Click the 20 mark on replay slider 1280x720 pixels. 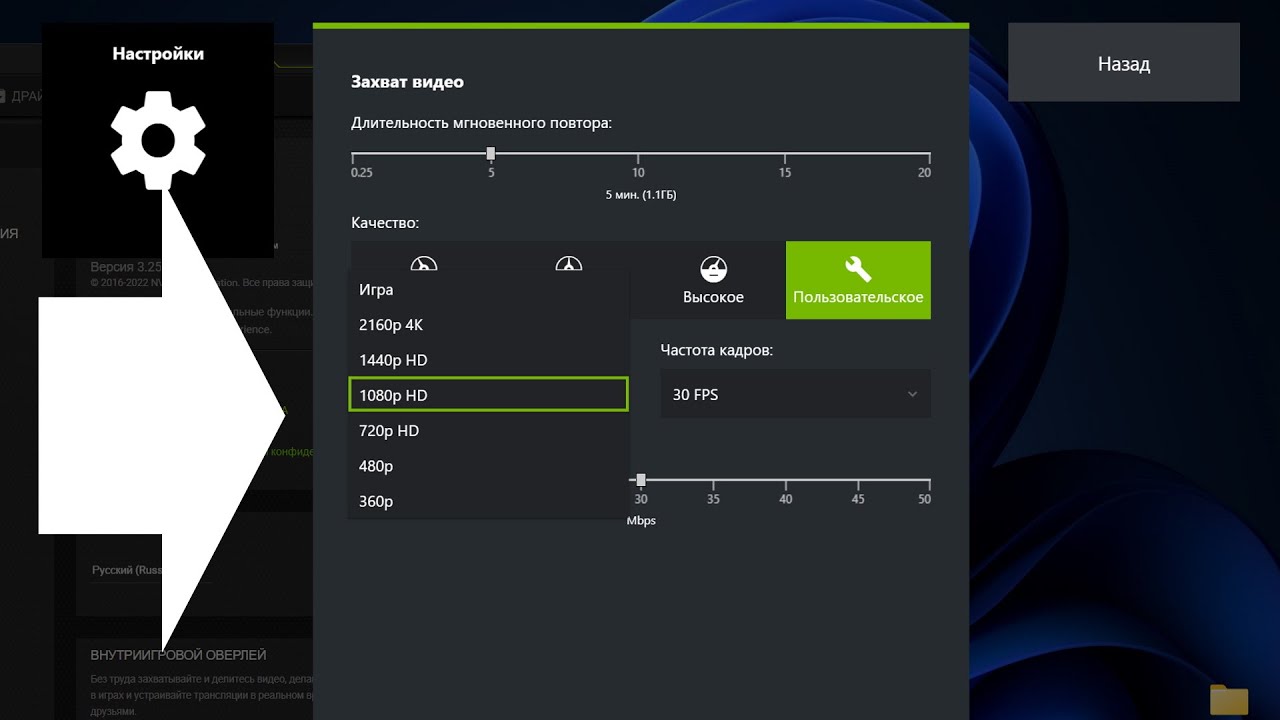point(924,173)
